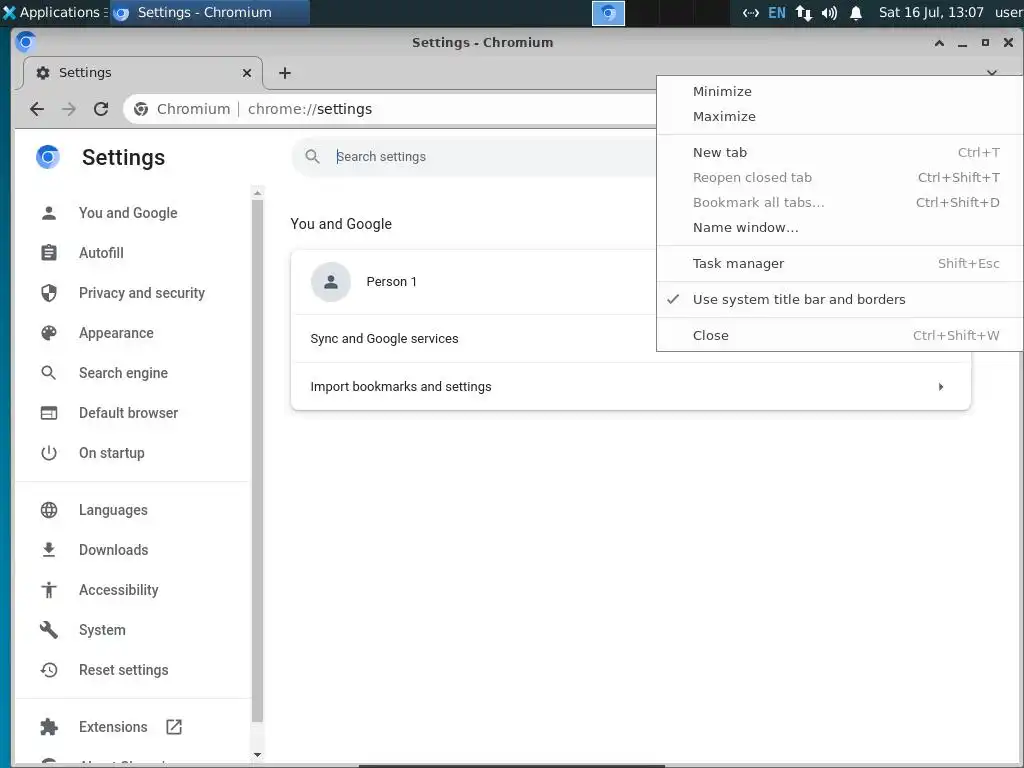Click the magnifier icon for Search engine

click(x=49, y=373)
